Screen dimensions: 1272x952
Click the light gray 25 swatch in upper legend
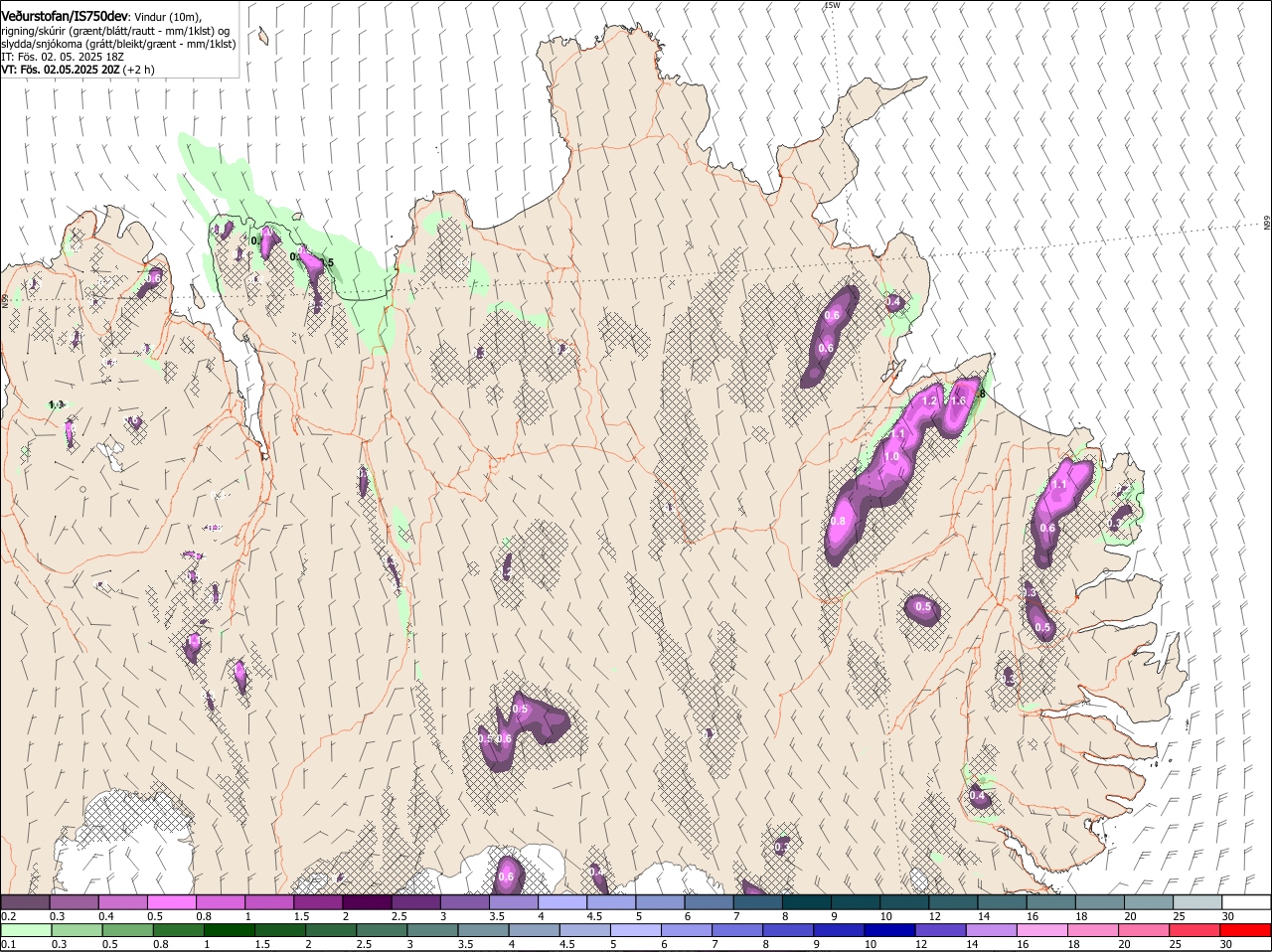coord(1196,902)
